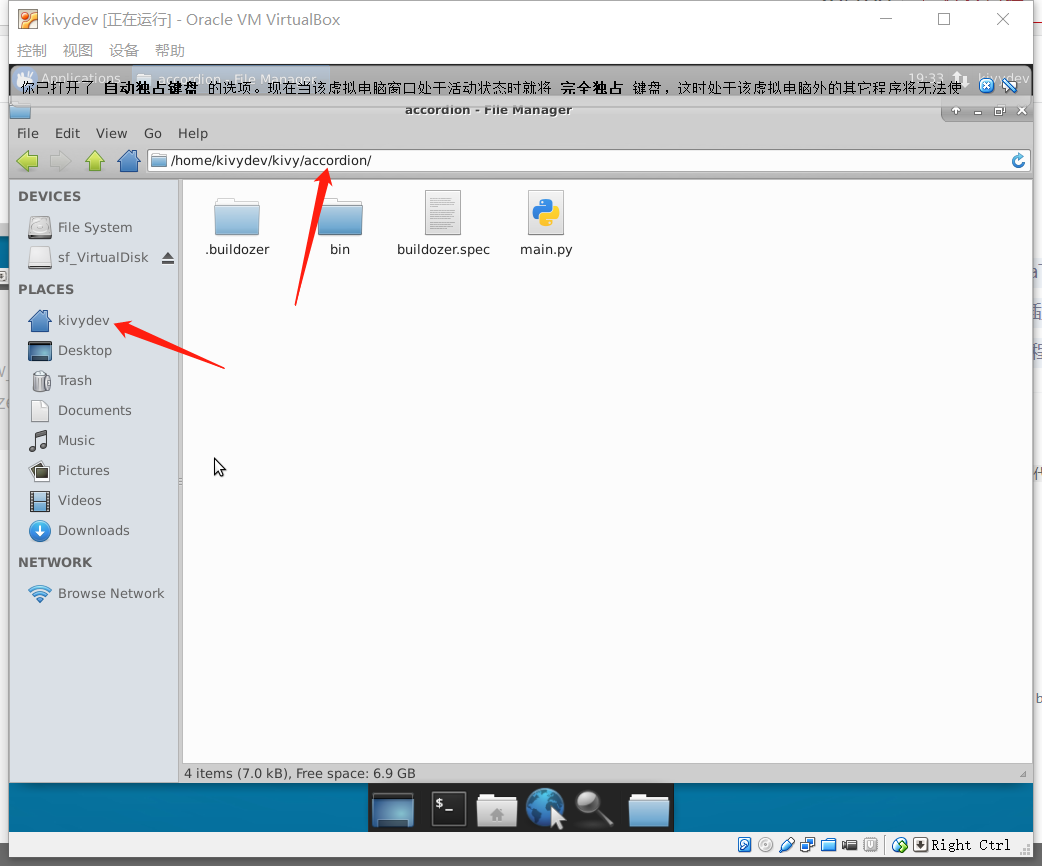Select the main.py Python file
The width and height of the screenshot is (1042, 866).
coord(546,224)
